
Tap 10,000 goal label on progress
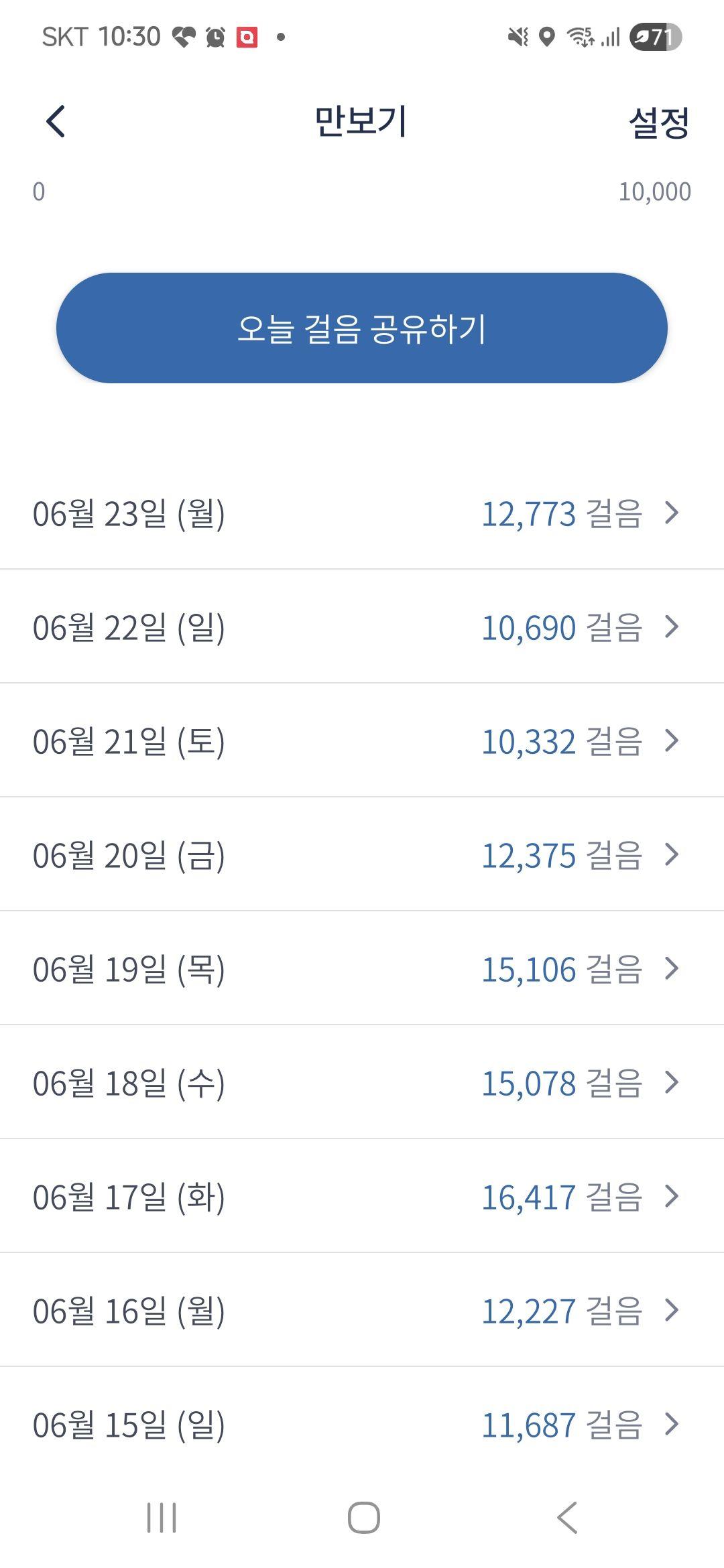pyautogui.click(x=654, y=192)
